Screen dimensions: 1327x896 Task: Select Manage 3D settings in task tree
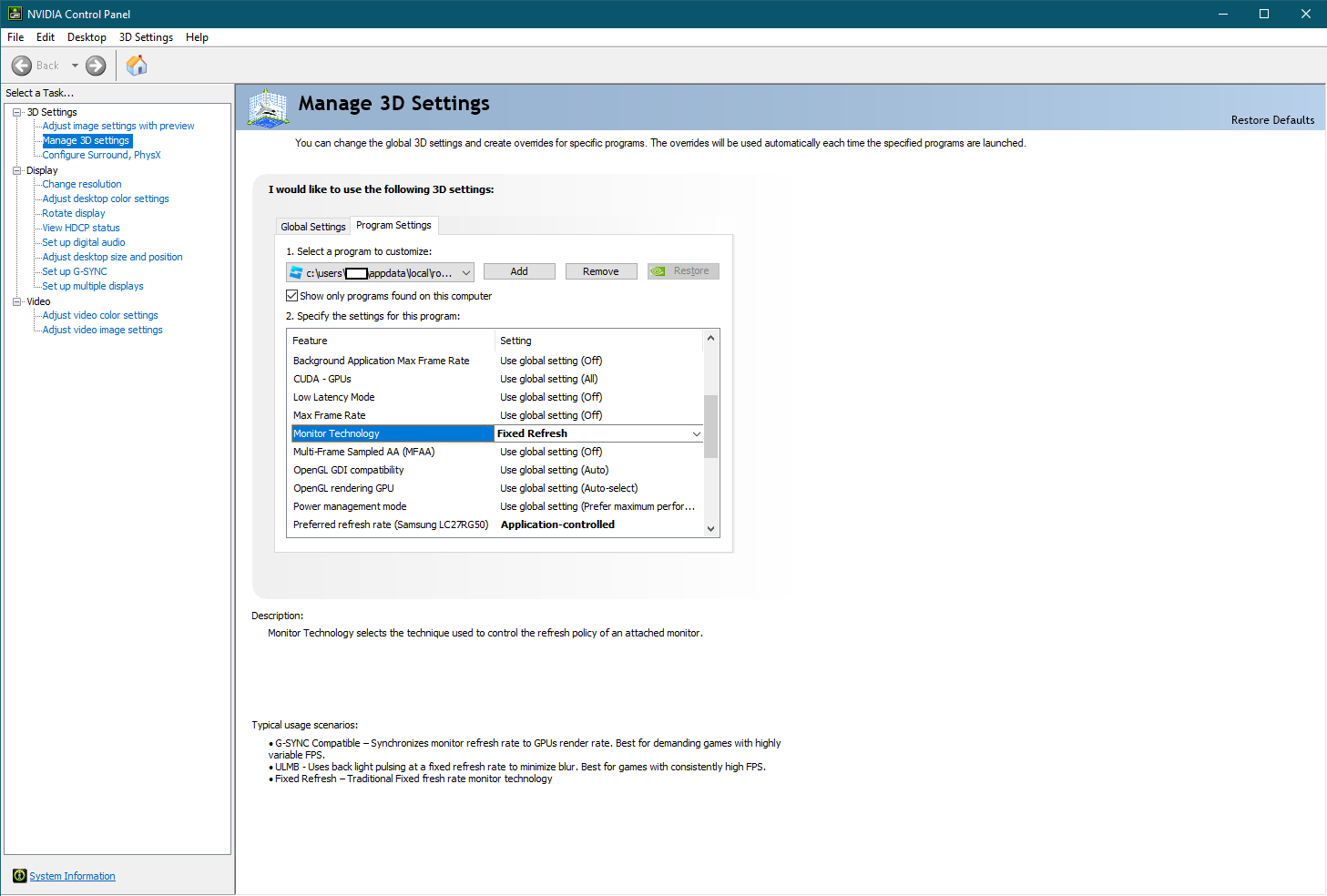[87, 140]
